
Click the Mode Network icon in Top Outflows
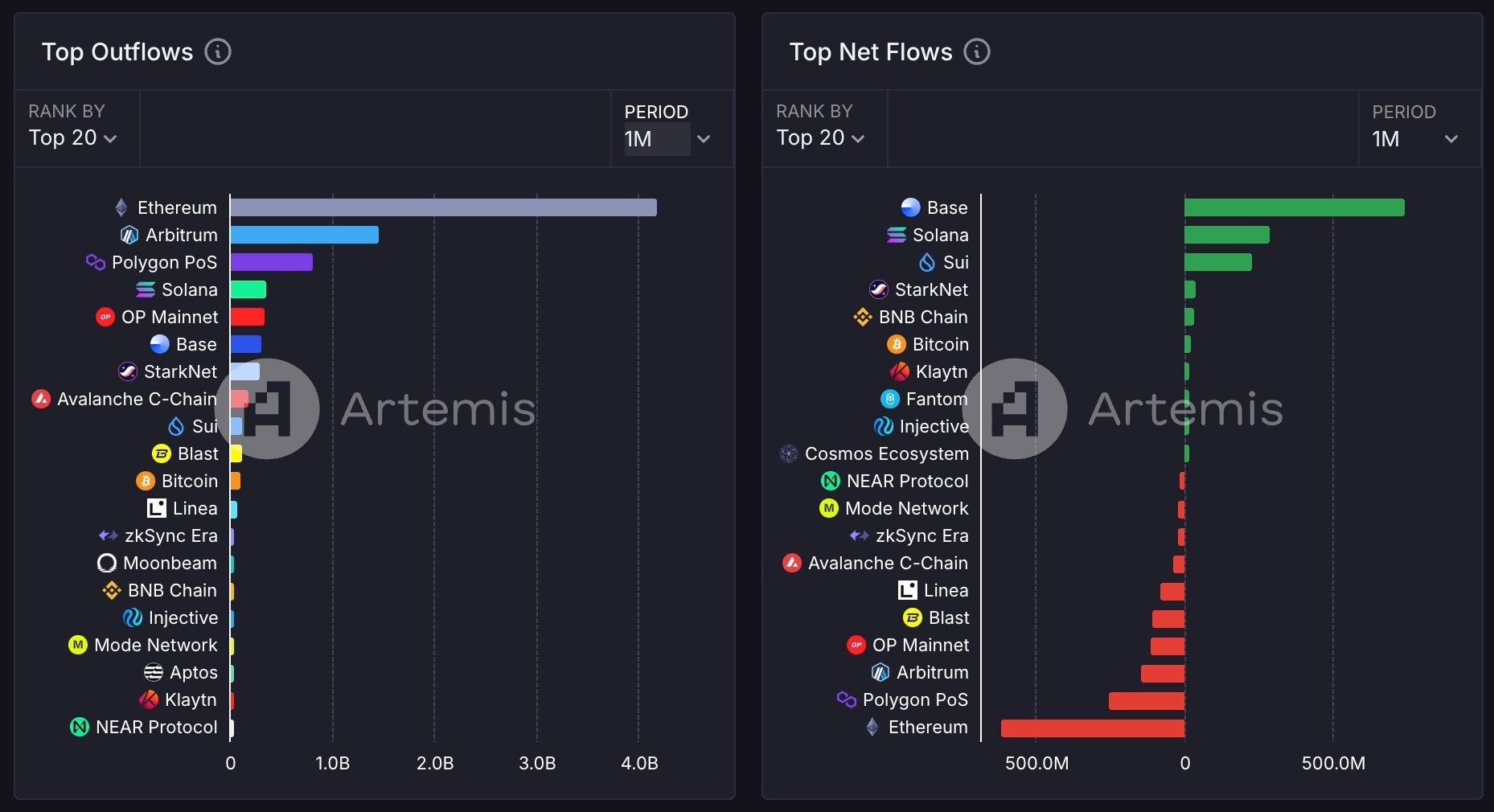click(78, 645)
